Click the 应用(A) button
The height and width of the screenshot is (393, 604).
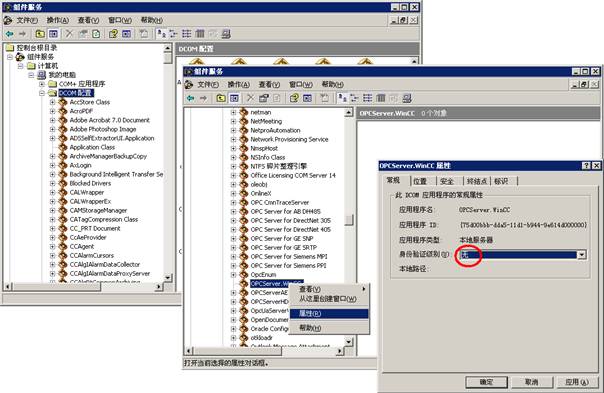577,382
